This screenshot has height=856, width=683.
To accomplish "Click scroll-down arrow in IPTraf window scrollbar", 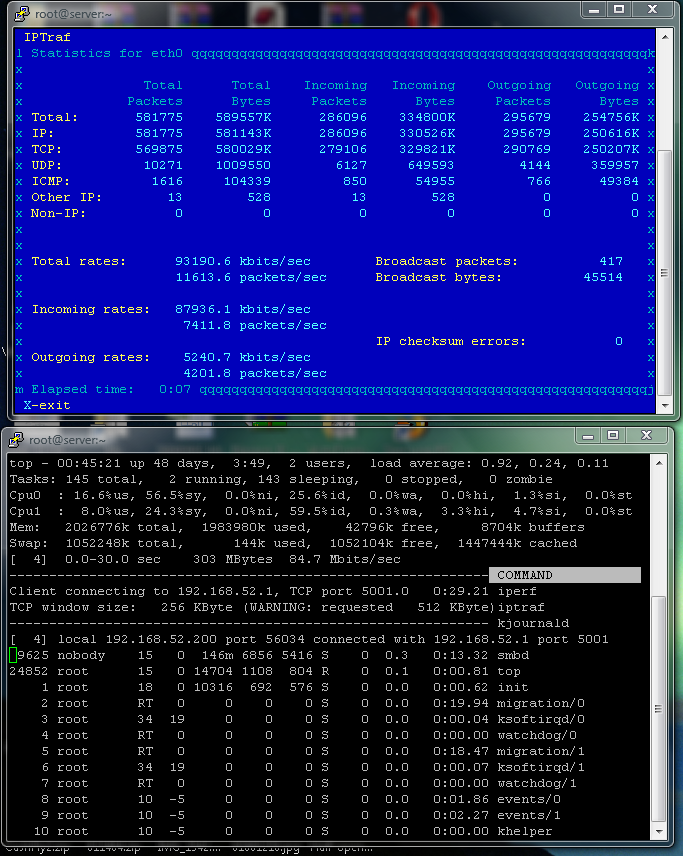I will 664,406.
